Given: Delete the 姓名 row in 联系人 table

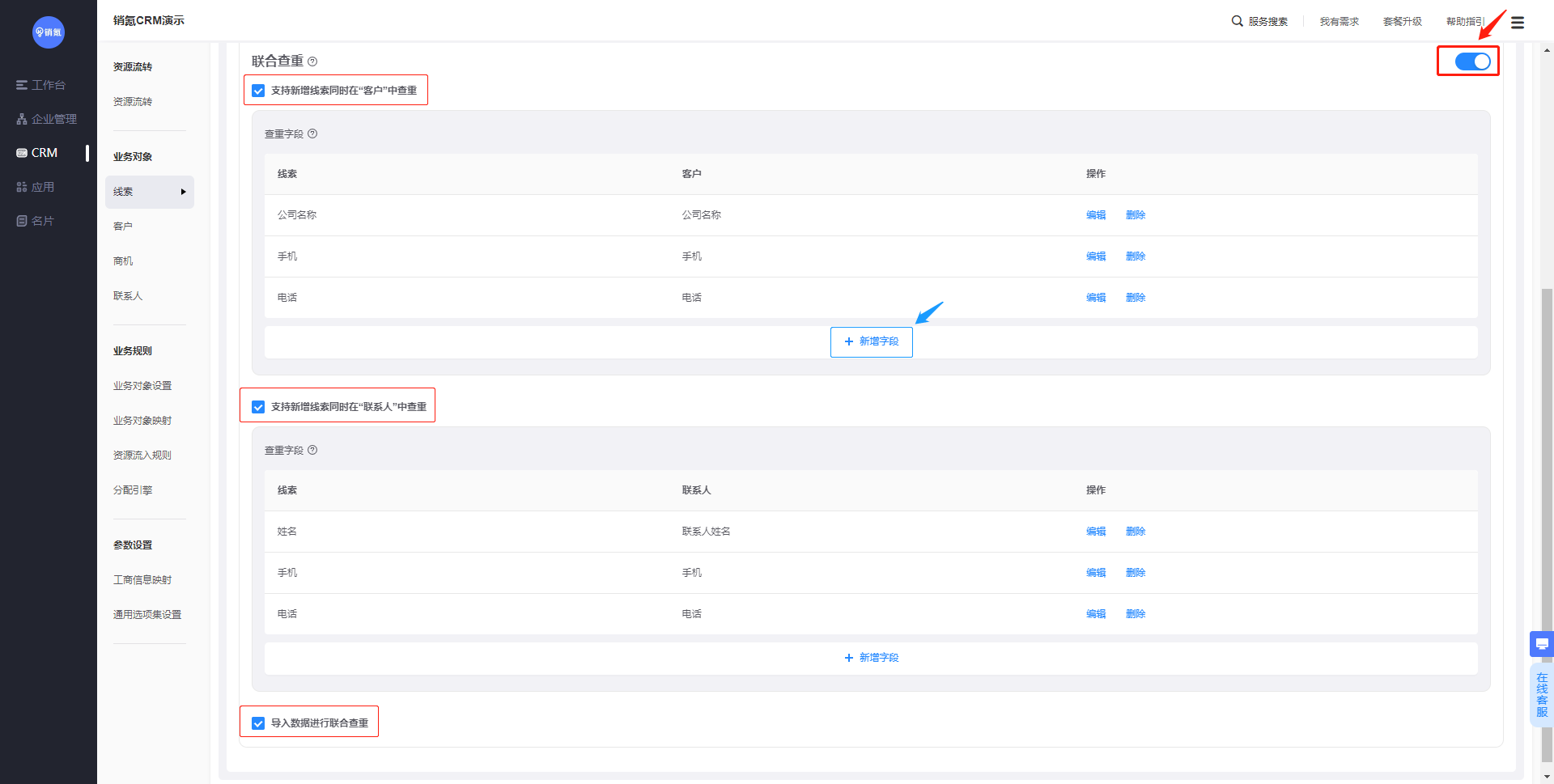Looking at the screenshot, I should click(x=1136, y=532).
